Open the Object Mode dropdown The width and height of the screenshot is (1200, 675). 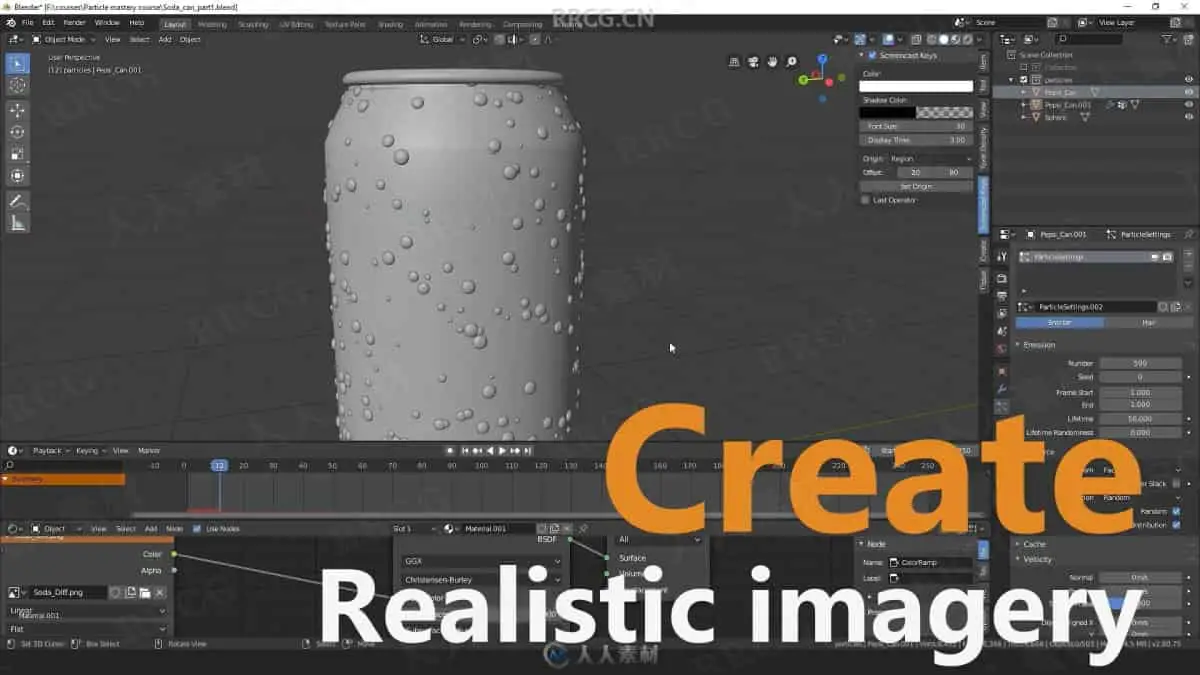(x=62, y=40)
